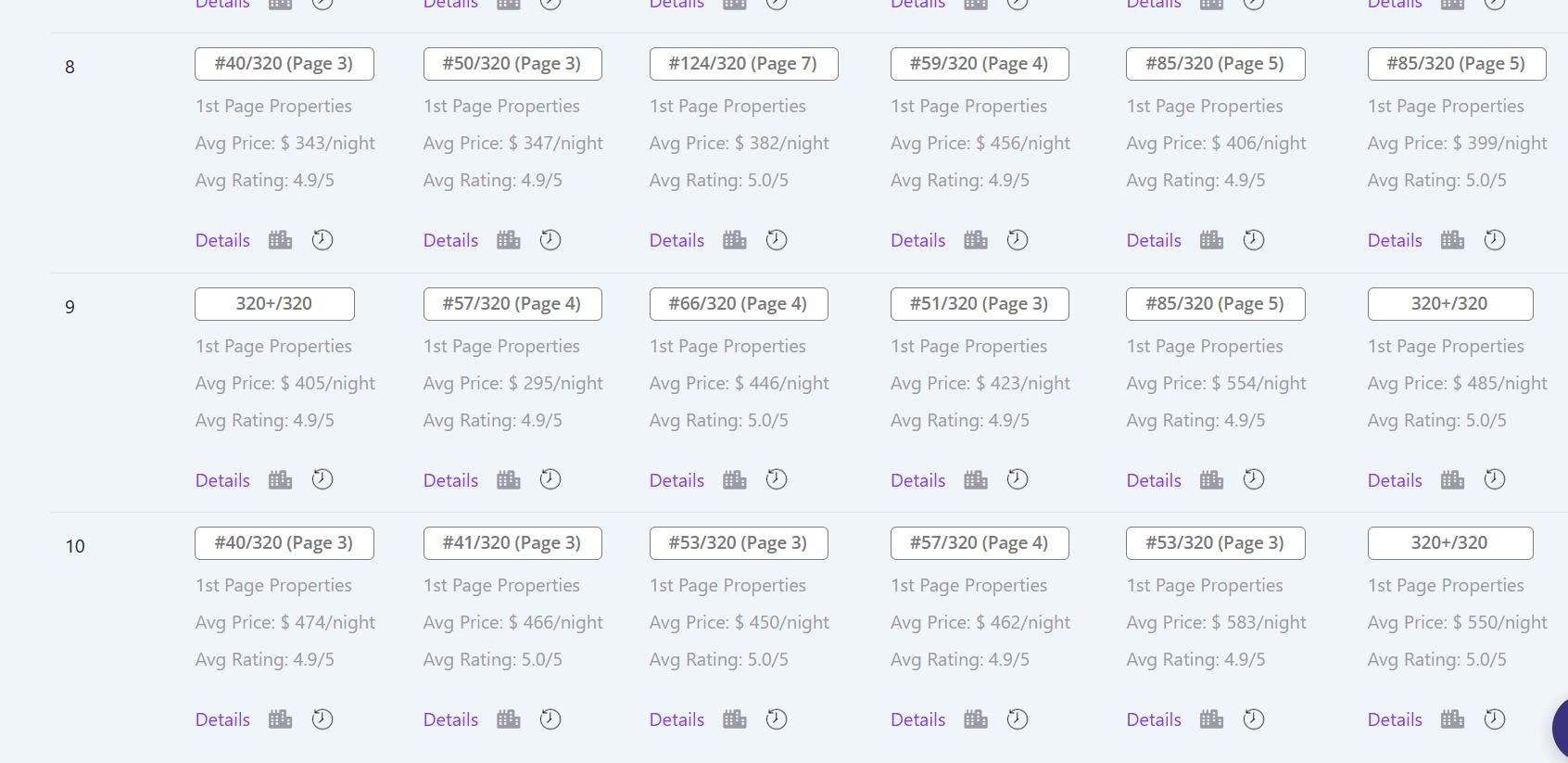This screenshot has width=1568, height=763.
Task: Open the clock icon in the $554/night cell
Action: [x=1254, y=479]
